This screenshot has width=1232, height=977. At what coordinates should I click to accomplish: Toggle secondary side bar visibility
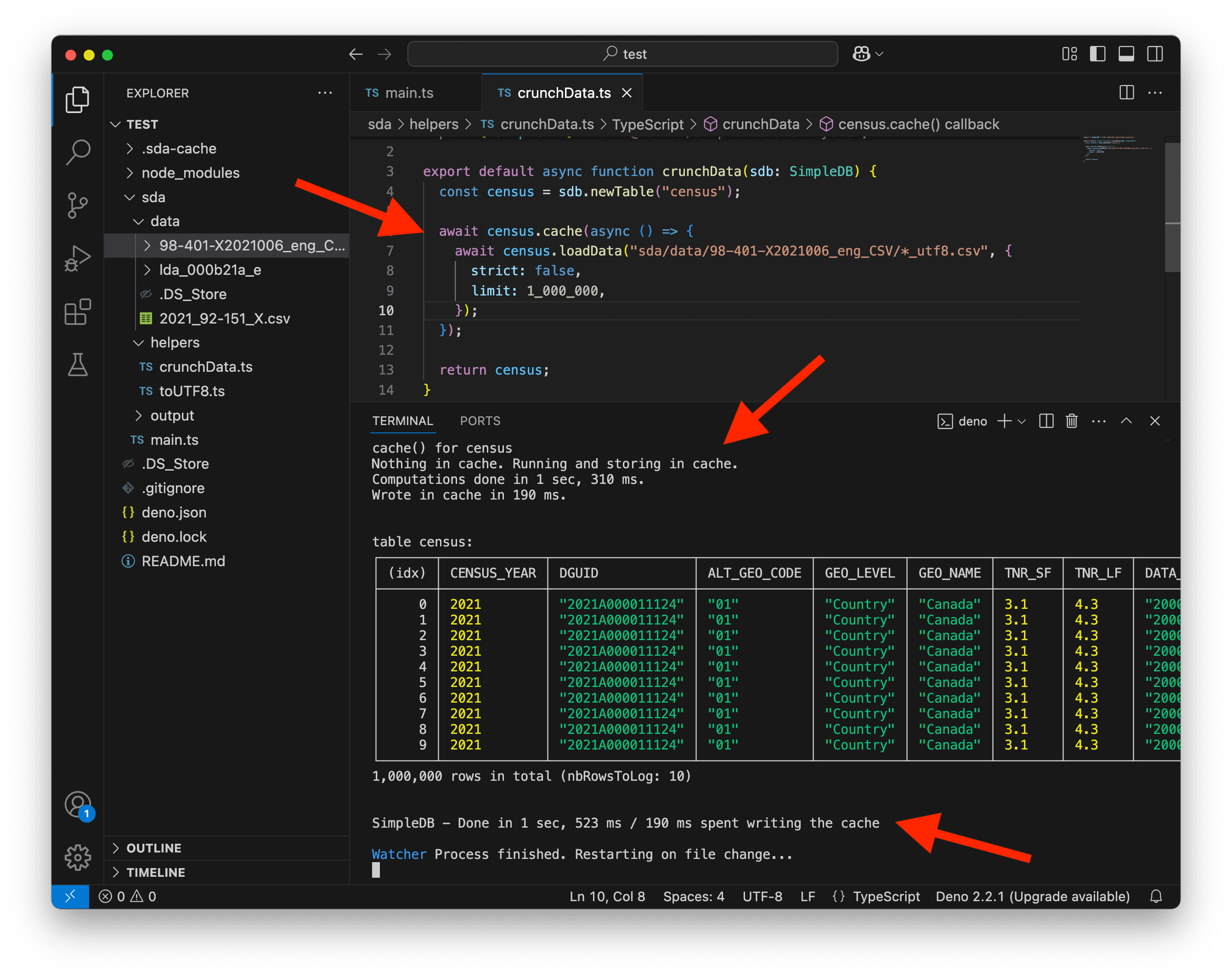point(1154,54)
